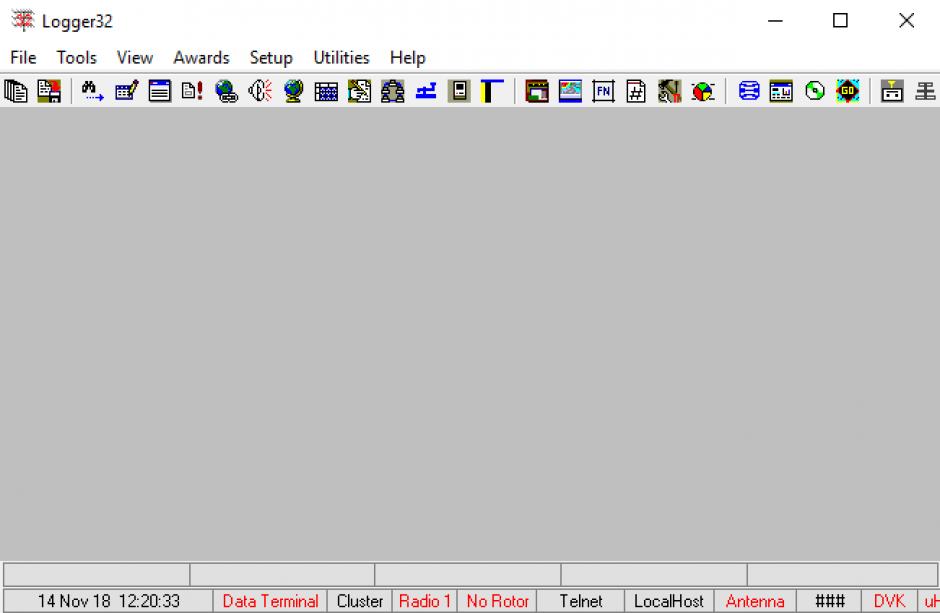This screenshot has width=940, height=613.
Task: Click the DVK status indicator
Action: (x=890, y=601)
